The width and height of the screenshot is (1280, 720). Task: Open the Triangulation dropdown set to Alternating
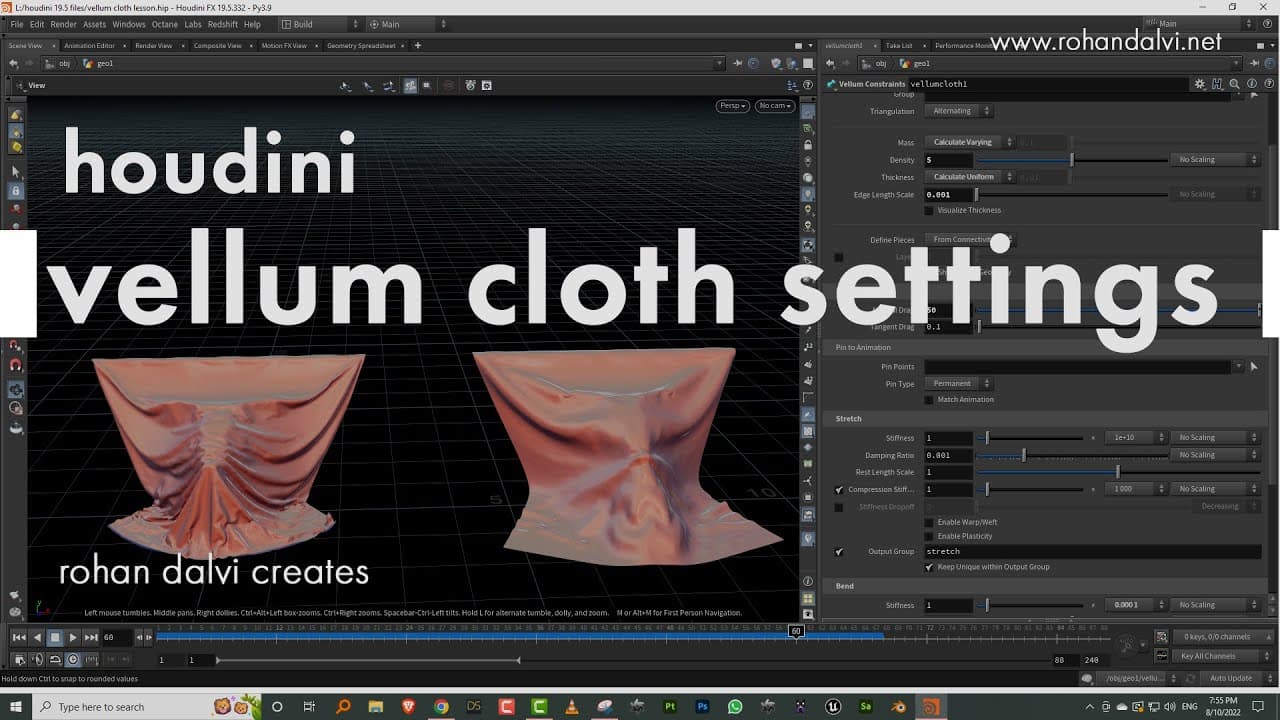pyautogui.click(x=958, y=111)
